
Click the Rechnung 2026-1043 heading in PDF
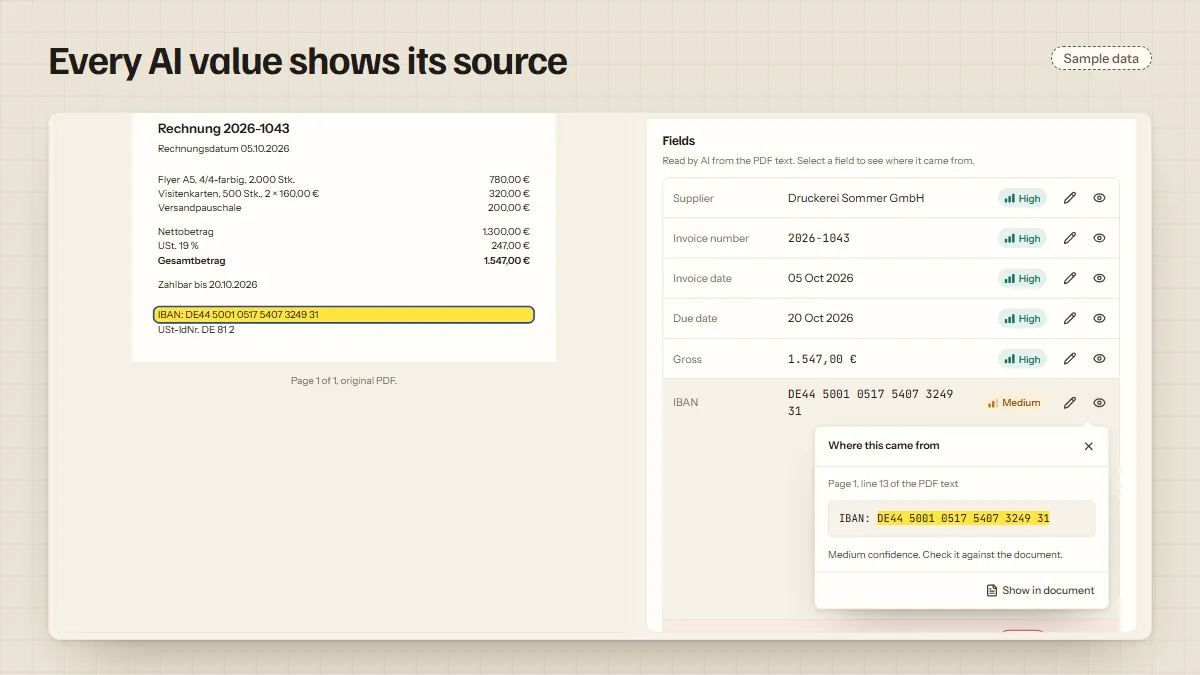[x=224, y=128]
